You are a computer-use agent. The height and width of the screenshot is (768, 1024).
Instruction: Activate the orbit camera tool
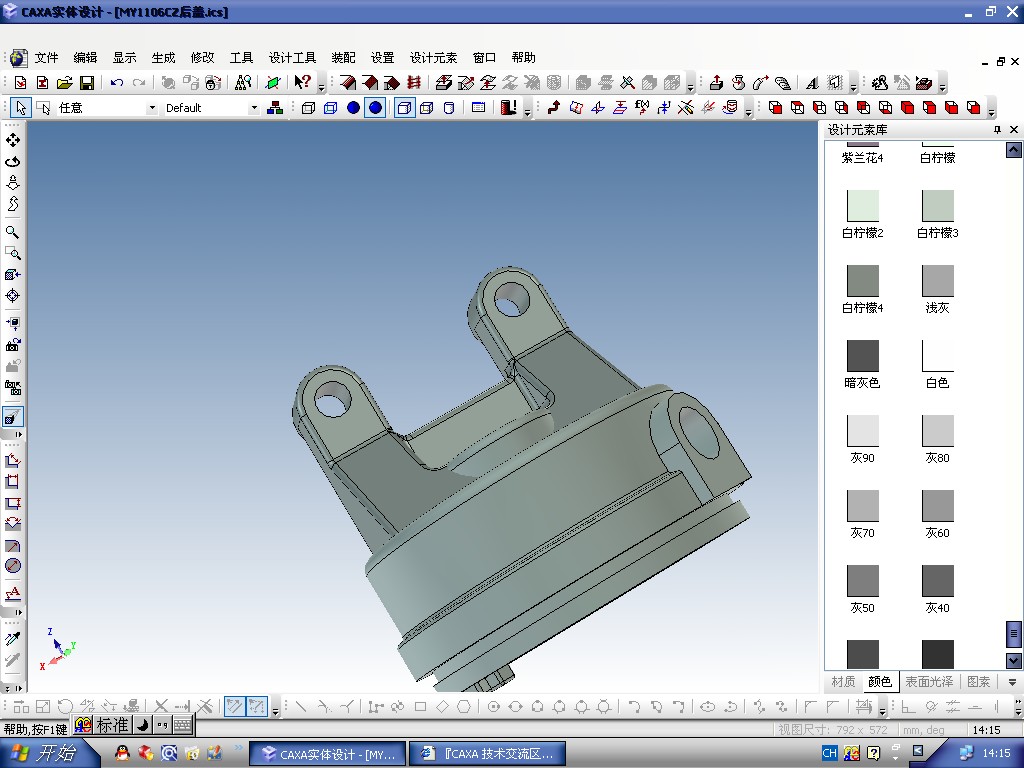pyautogui.click(x=12, y=161)
